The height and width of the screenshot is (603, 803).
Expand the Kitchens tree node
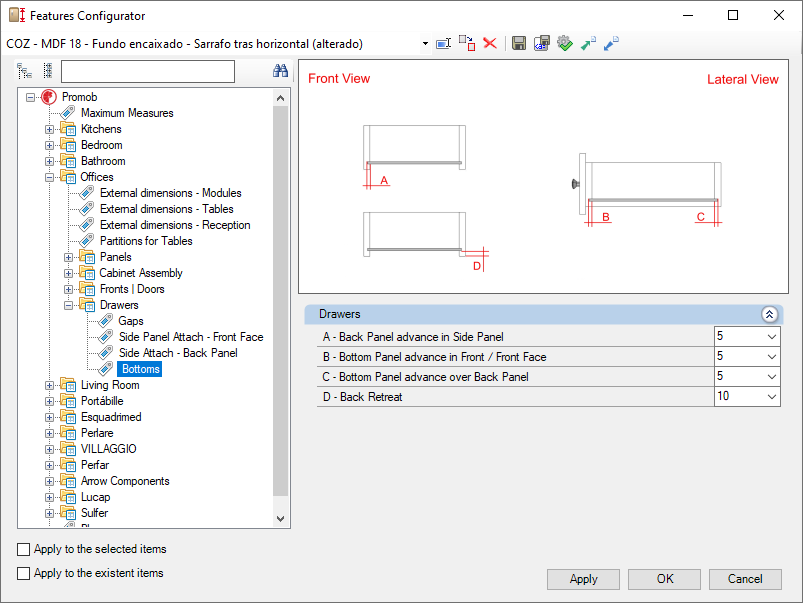tap(49, 129)
